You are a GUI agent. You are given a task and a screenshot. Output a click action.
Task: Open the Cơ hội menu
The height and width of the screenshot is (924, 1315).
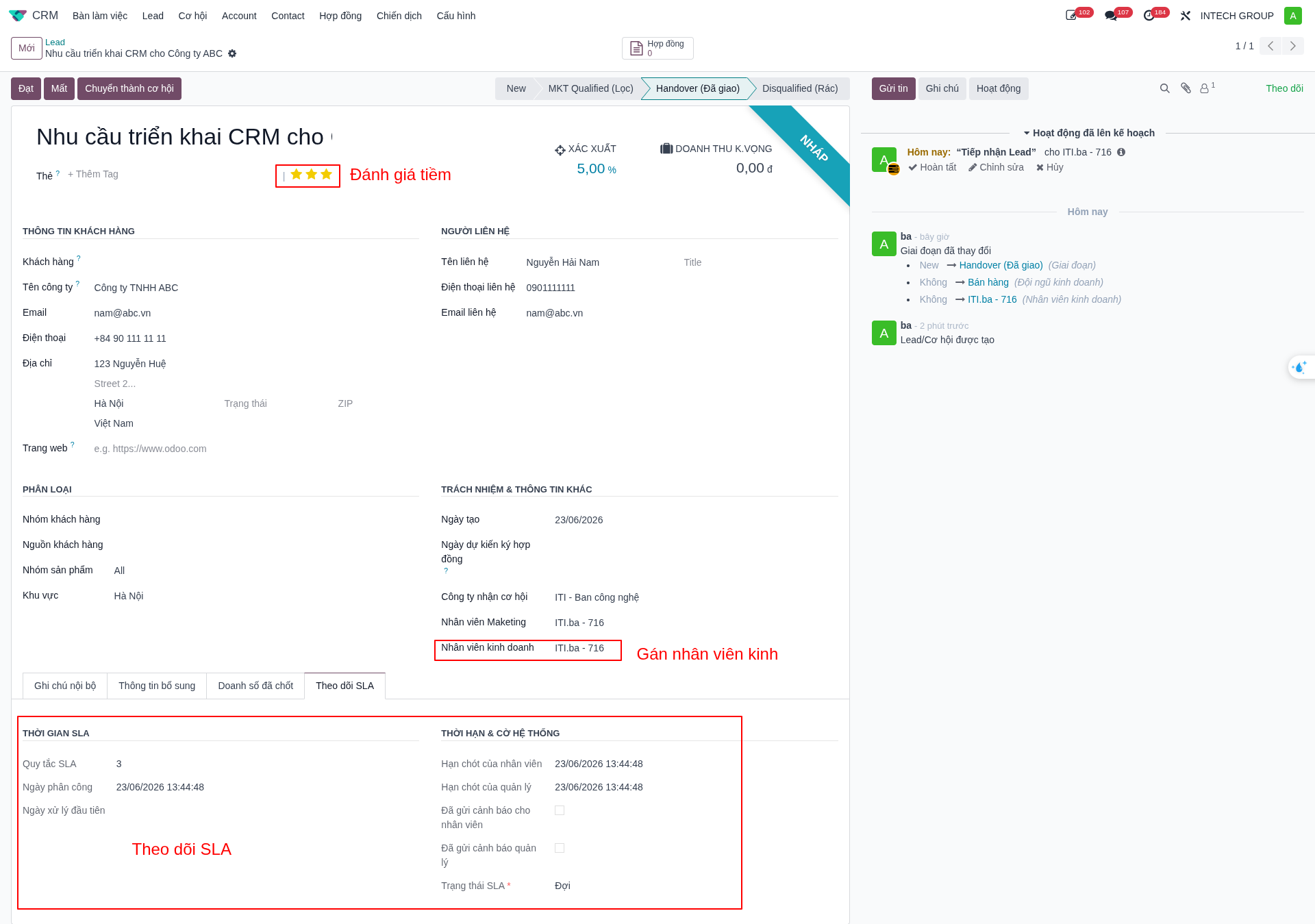(x=192, y=16)
